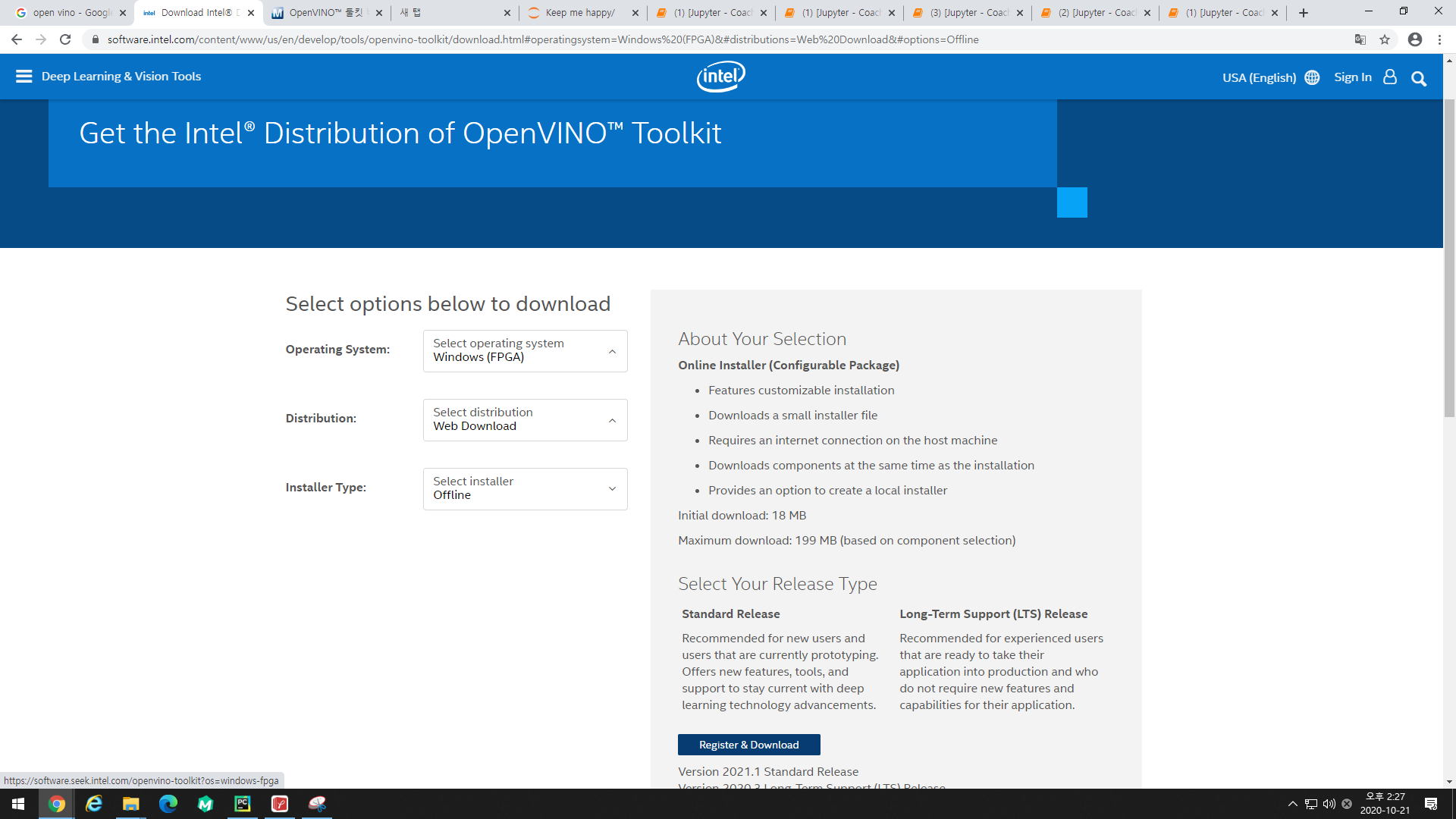Expand the Distribution dropdown
The height and width of the screenshot is (819, 1456).
pos(525,419)
